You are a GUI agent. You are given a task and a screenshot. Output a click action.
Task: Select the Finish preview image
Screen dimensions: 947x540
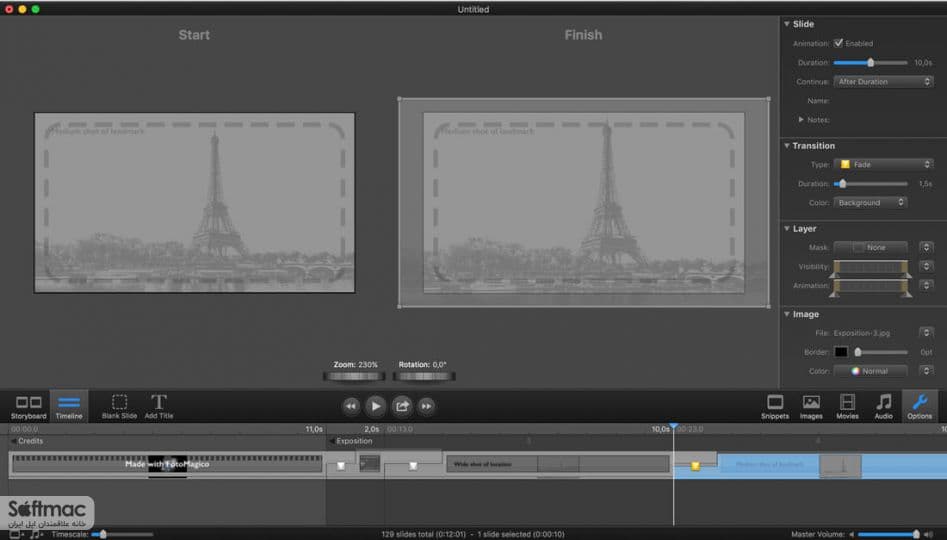(583, 203)
